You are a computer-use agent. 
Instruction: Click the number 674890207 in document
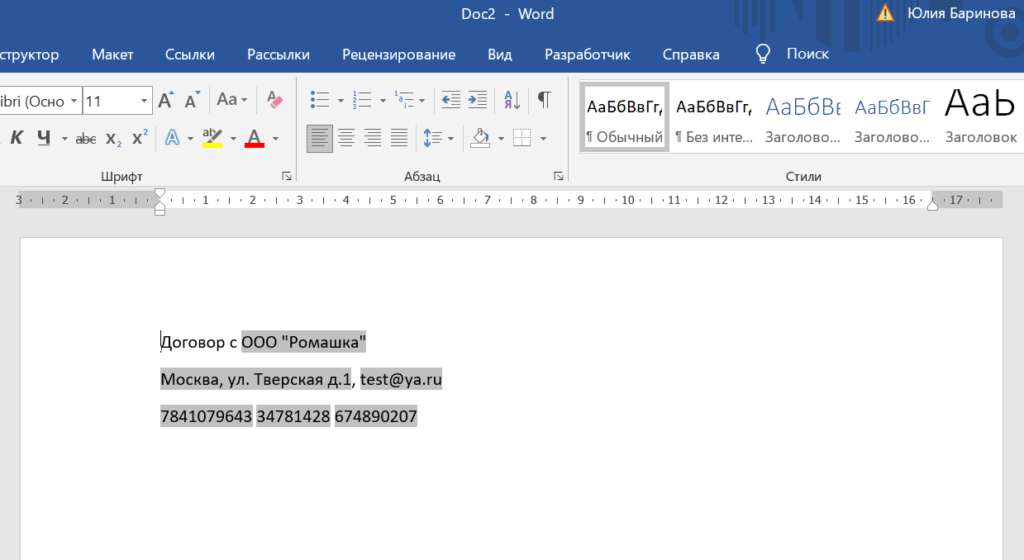pos(376,416)
